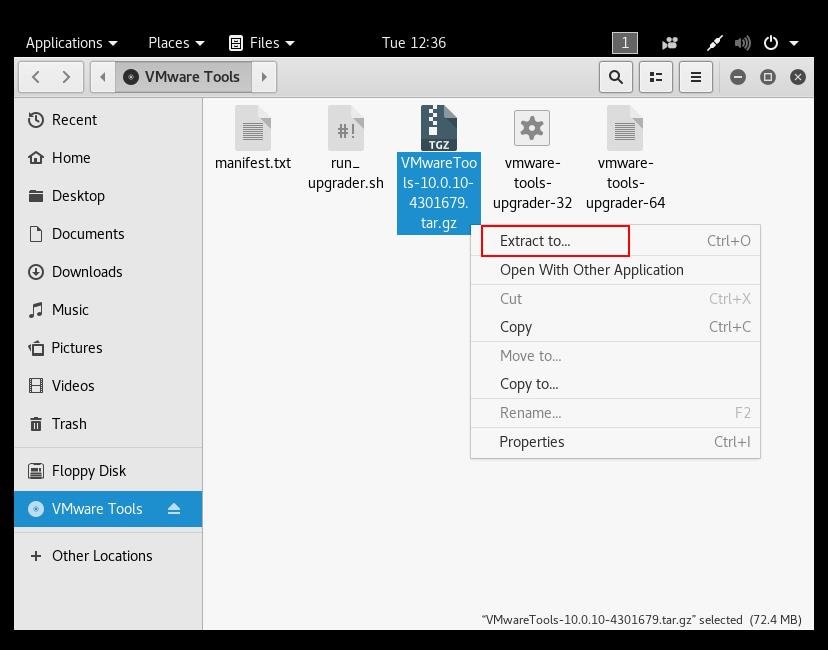This screenshot has height=650, width=828.
Task: Select the run_upgrader.sh script icon
Action: point(346,128)
